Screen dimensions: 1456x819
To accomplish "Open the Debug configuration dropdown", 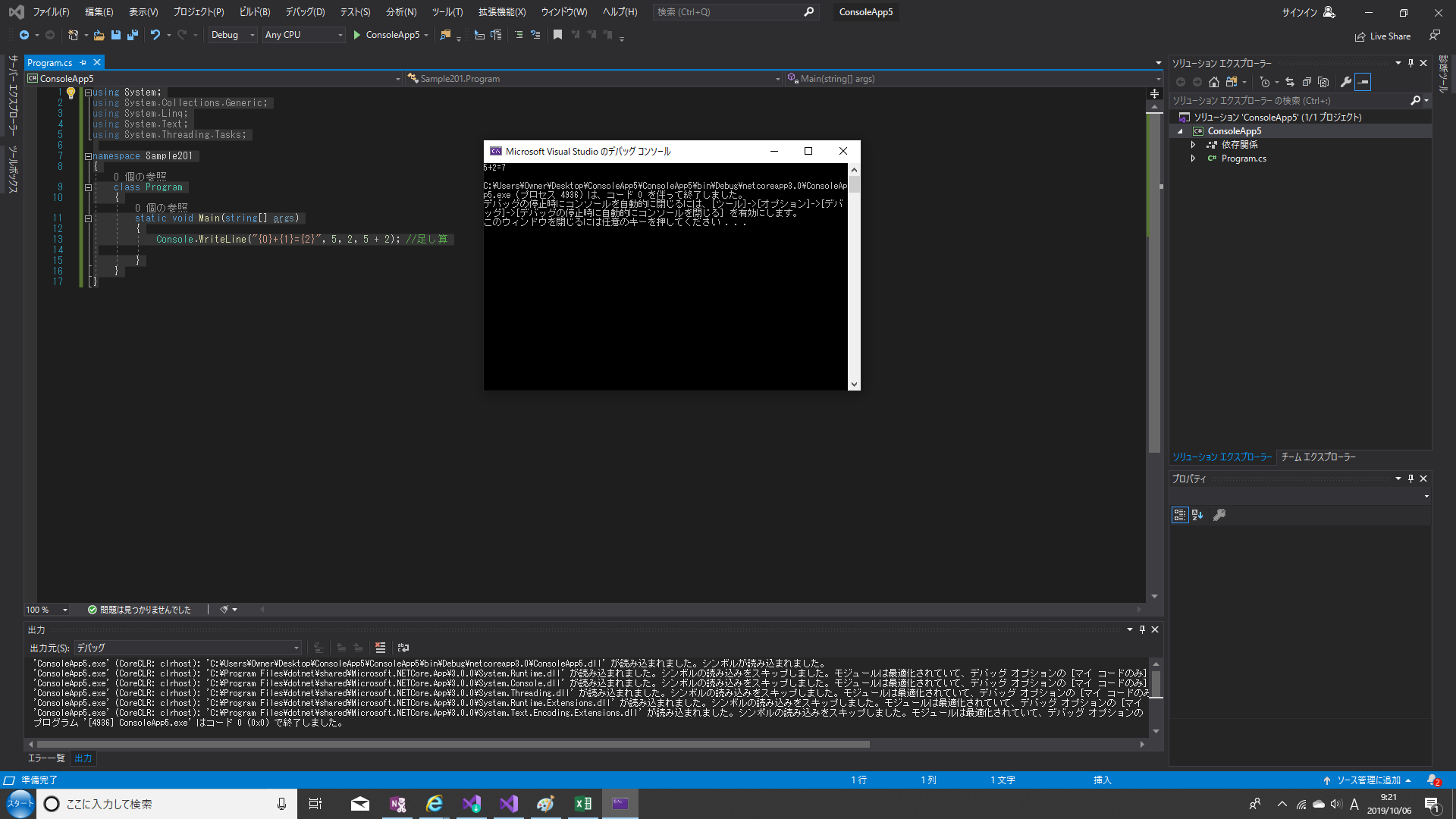I will coord(233,35).
